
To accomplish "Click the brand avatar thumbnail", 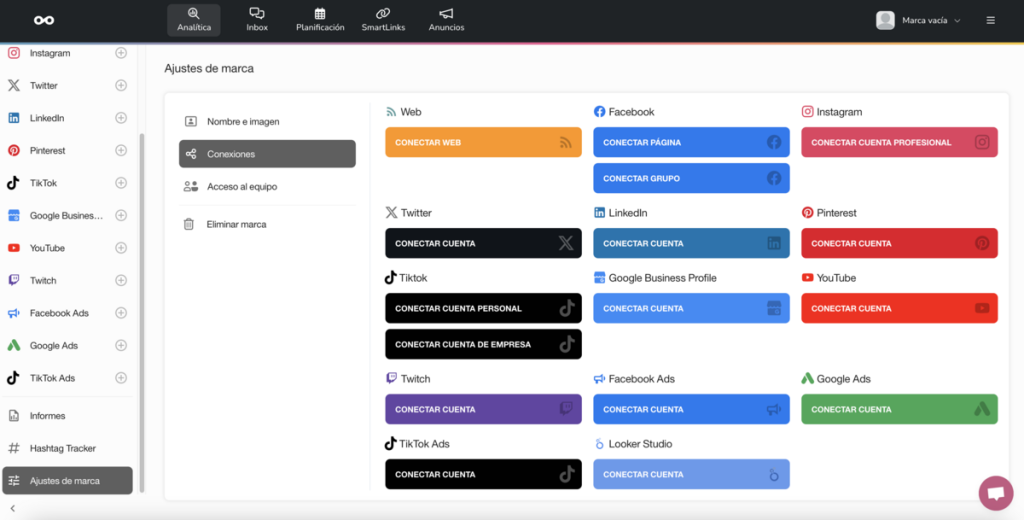I will click(x=885, y=20).
